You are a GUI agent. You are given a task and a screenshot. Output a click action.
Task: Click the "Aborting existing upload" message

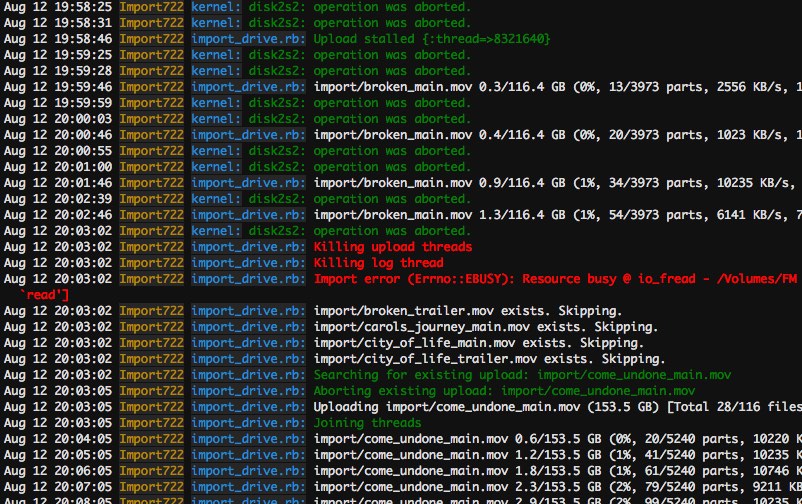click(504, 391)
